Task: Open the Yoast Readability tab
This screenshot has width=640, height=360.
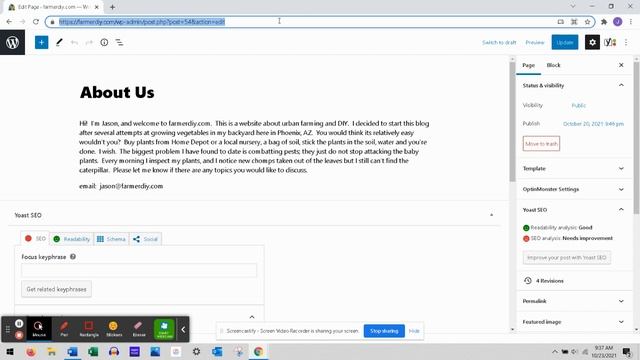Action: coord(72,239)
